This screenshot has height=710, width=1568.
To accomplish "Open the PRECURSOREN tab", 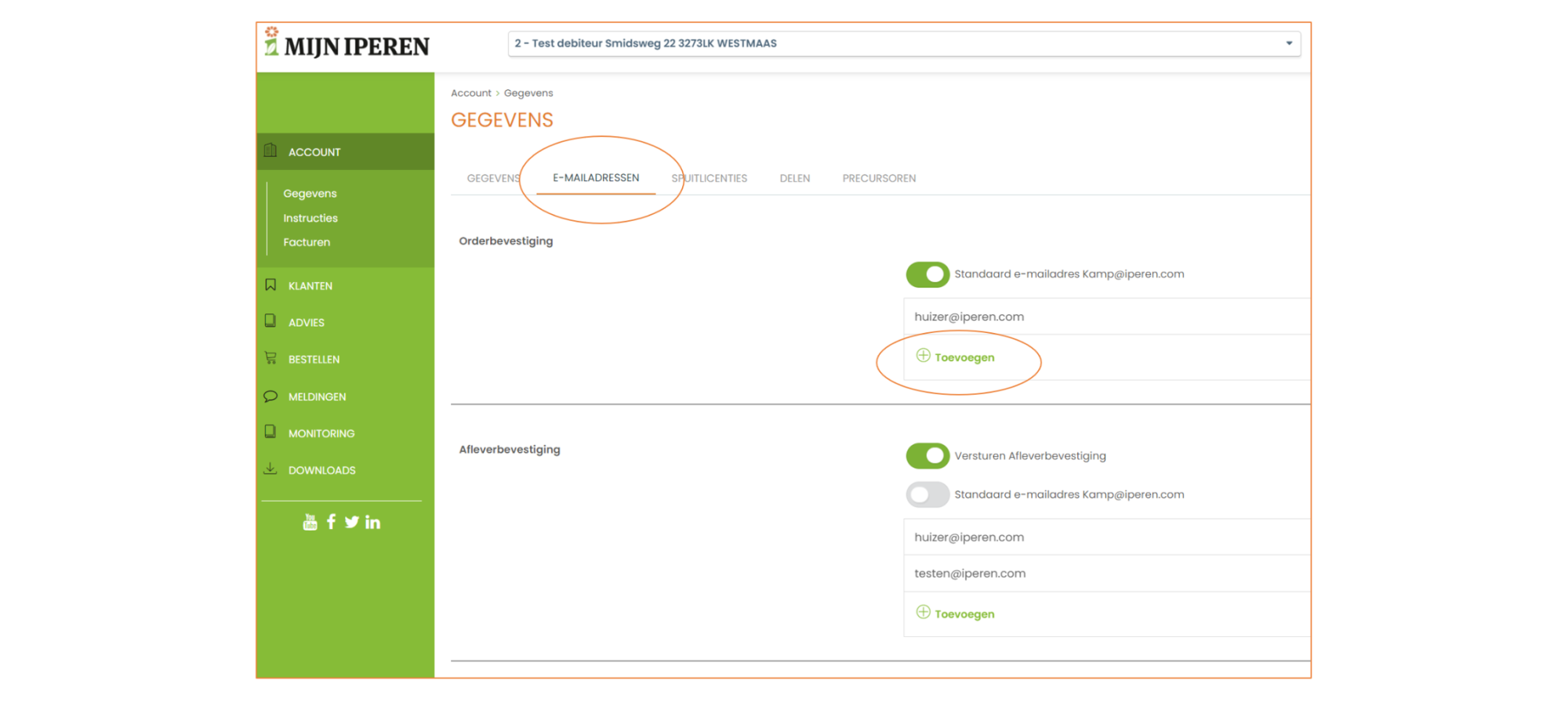I will point(879,178).
